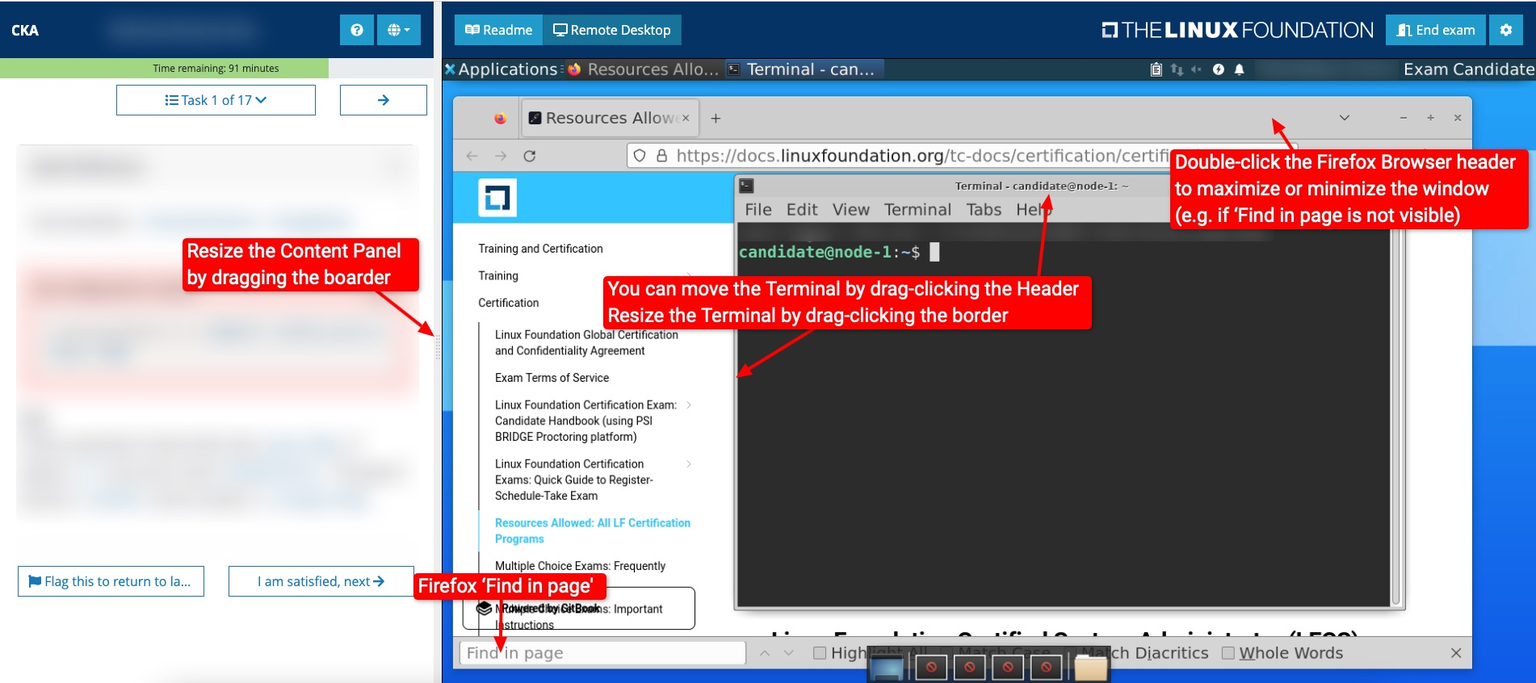Toggle the Highlight All checkbox
Viewport: 1536px width, 683px height.
coord(819,653)
